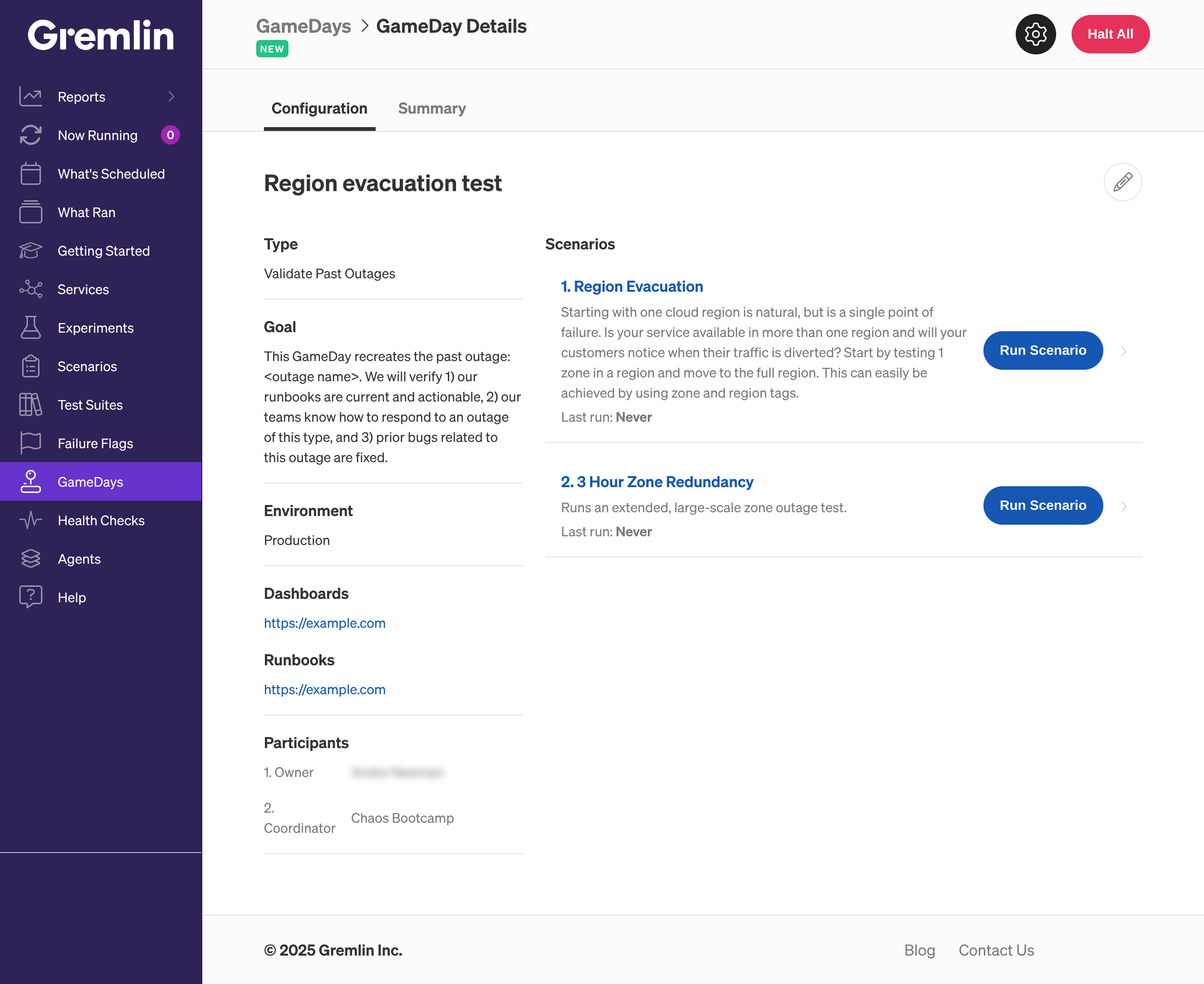Click the Validate Past Outages type value
1204x984 pixels.
(329, 274)
